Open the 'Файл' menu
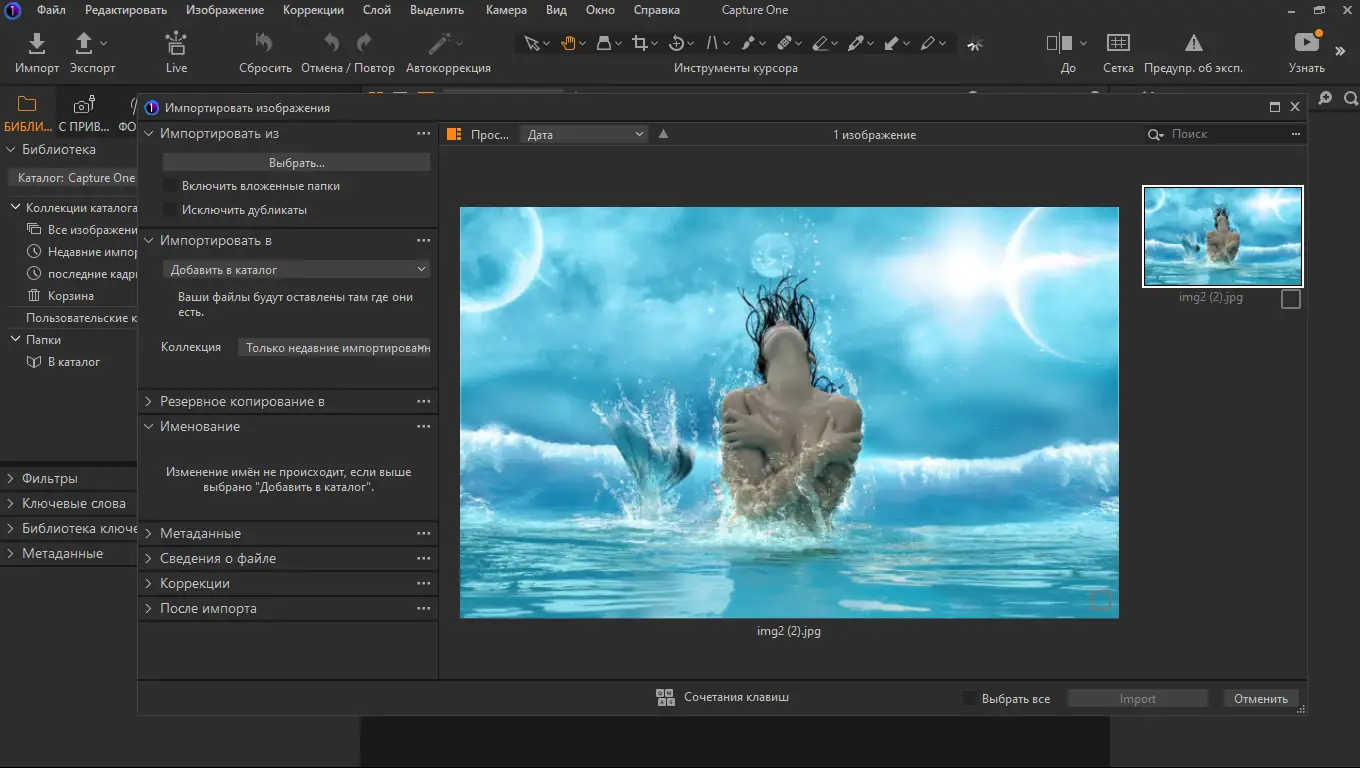 pyautogui.click(x=51, y=10)
